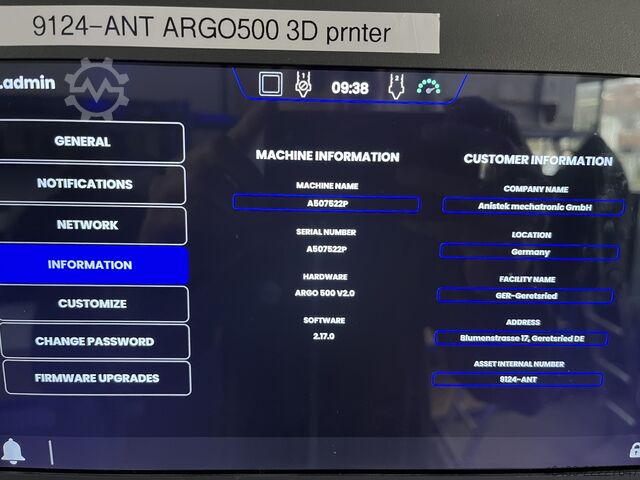
Task: Select the software version 2.17.0
Action: click(x=324, y=336)
